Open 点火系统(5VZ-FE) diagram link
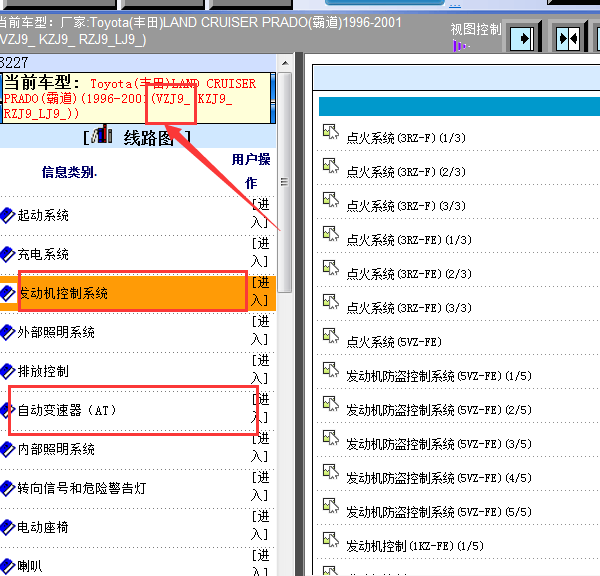600x576 pixels. tap(394, 342)
